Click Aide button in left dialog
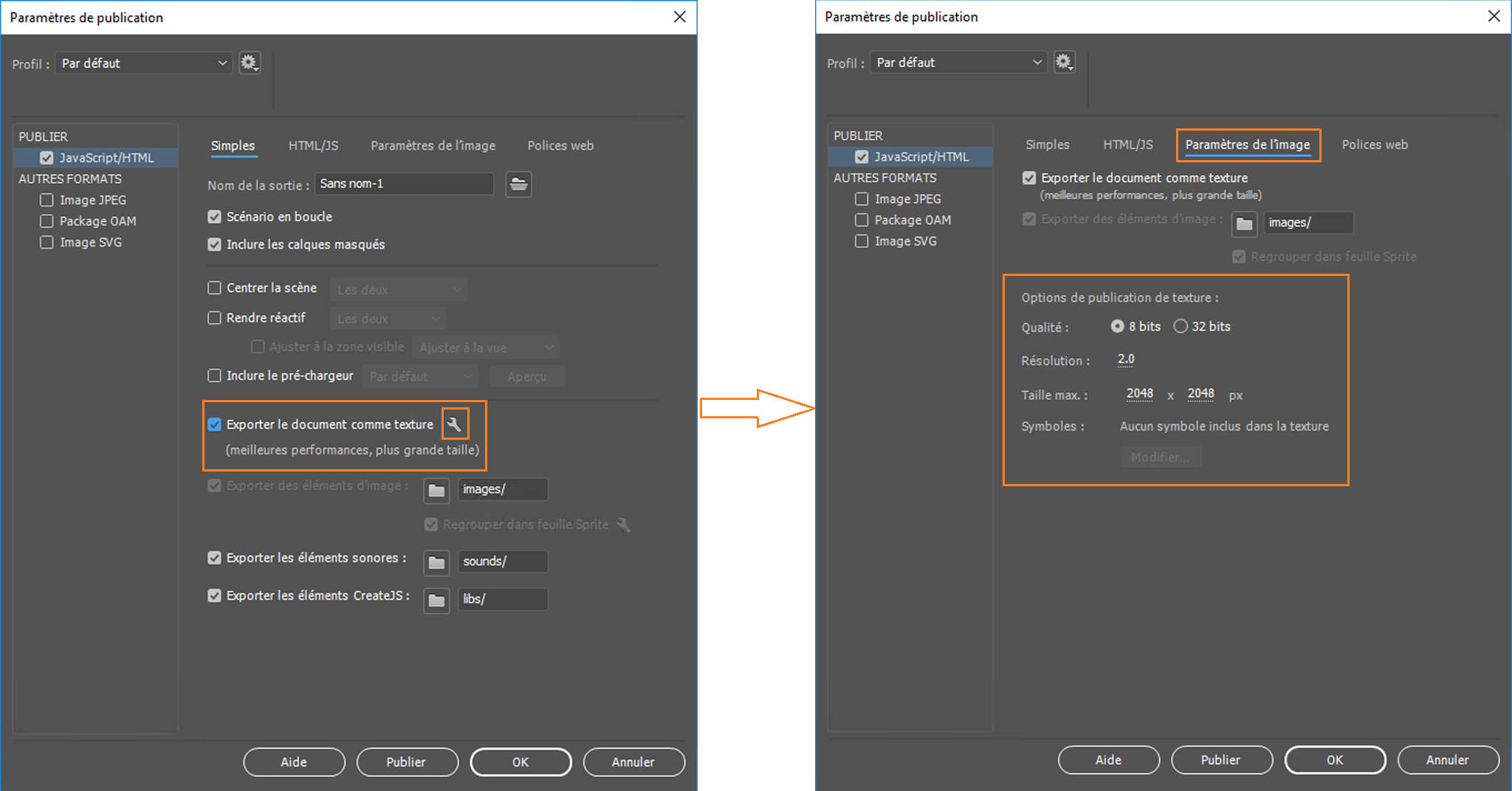 [294, 762]
